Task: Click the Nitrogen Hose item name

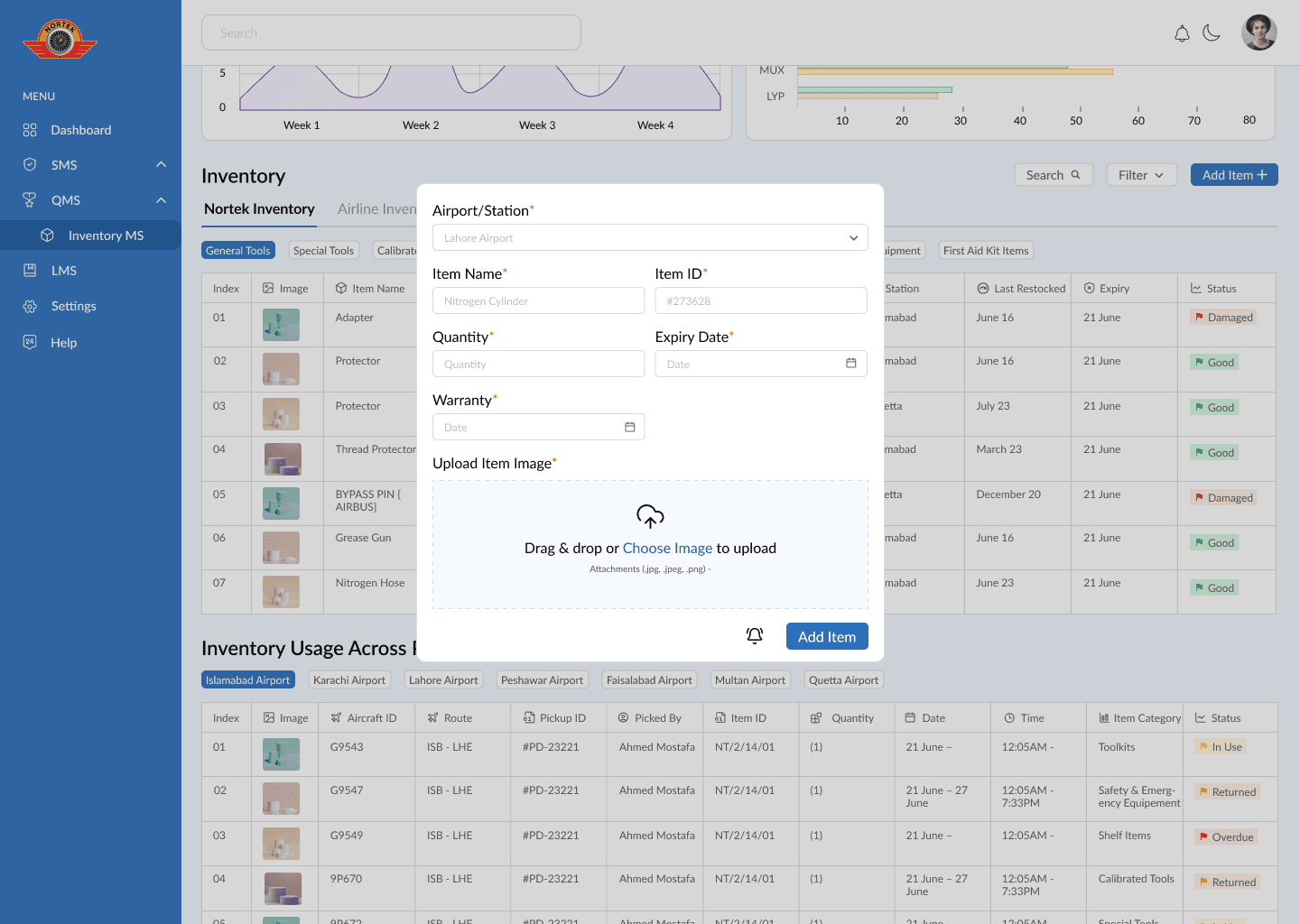Action: (x=370, y=583)
